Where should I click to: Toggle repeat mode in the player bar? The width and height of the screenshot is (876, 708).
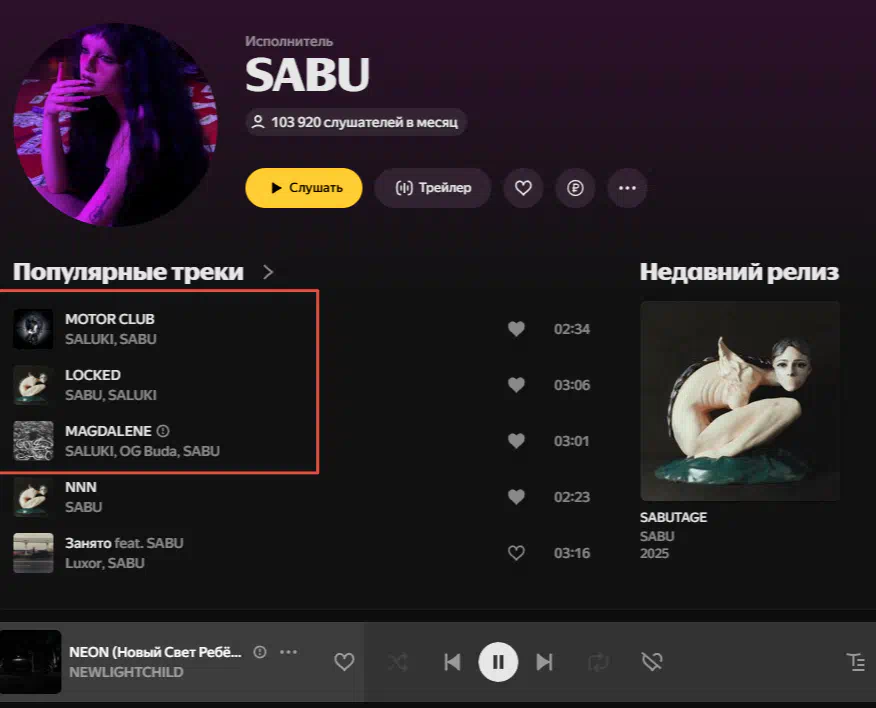pos(598,662)
